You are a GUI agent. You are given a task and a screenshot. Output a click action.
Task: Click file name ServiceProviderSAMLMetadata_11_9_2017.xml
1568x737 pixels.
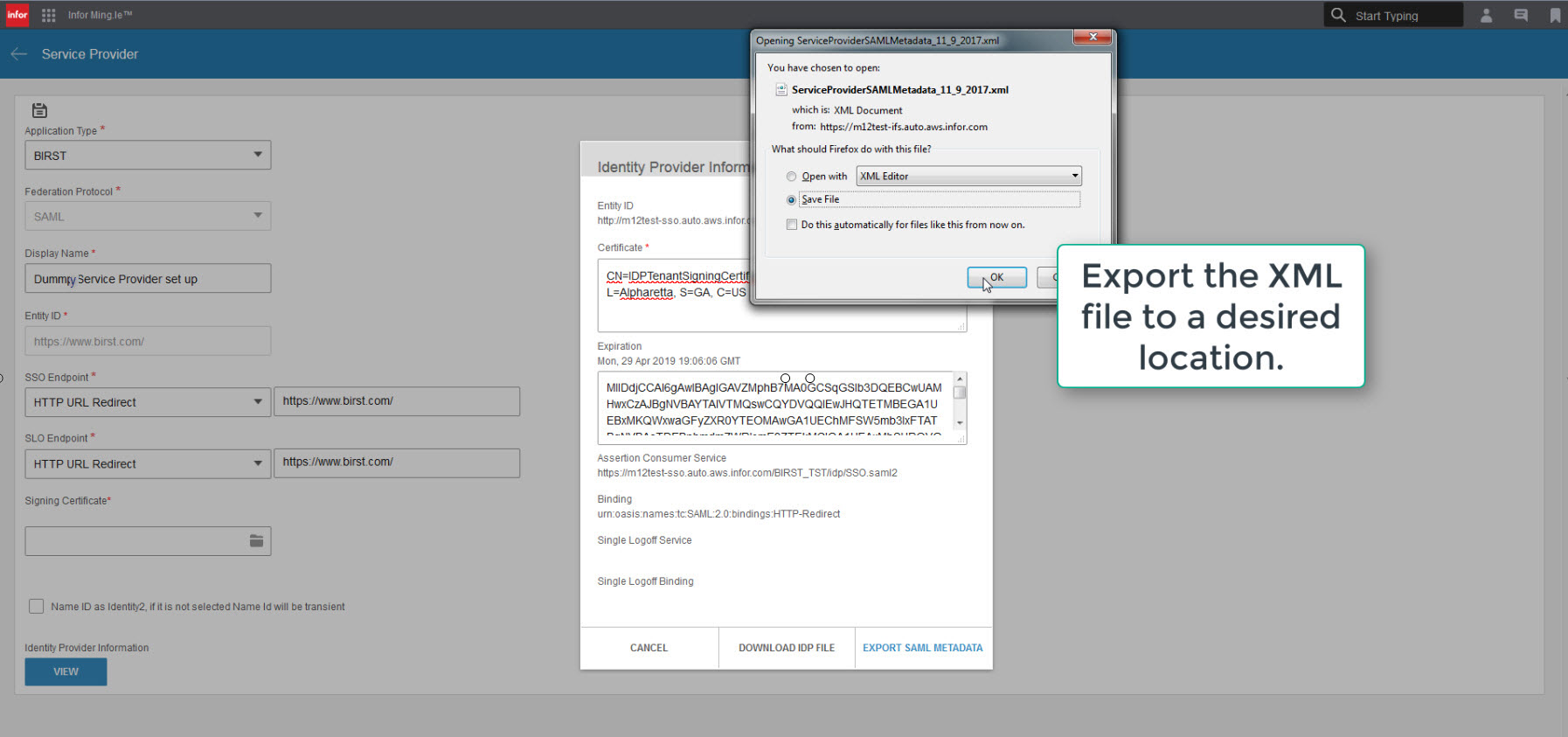900,89
